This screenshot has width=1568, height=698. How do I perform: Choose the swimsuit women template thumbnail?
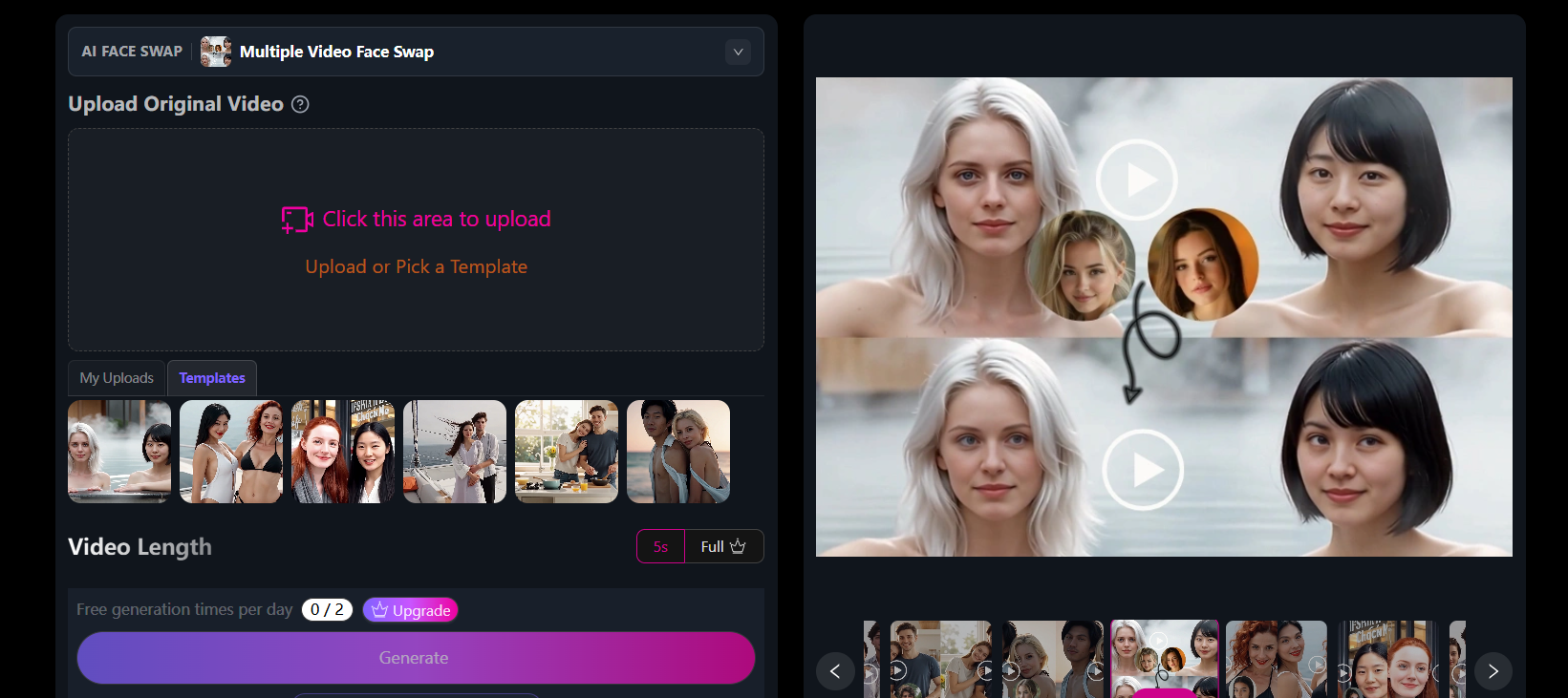click(x=231, y=452)
